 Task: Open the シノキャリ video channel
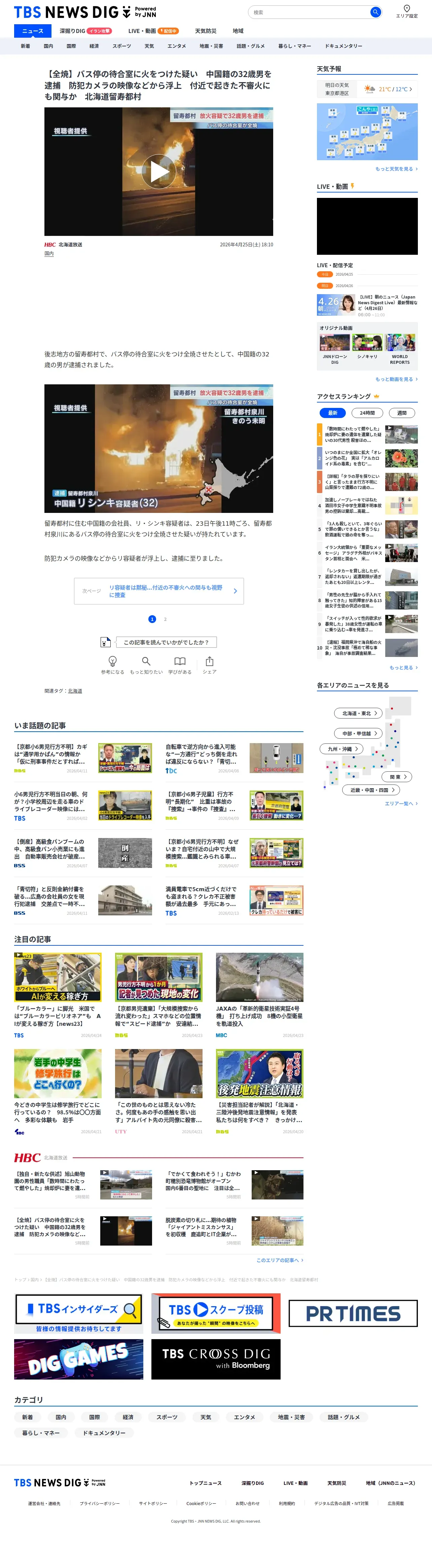[367, 347]
